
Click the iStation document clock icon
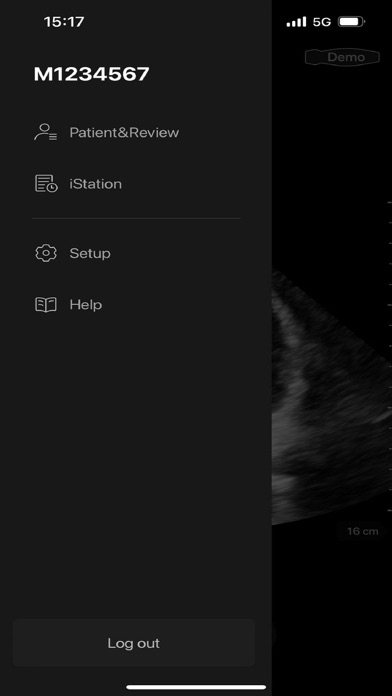click(46, 184)
